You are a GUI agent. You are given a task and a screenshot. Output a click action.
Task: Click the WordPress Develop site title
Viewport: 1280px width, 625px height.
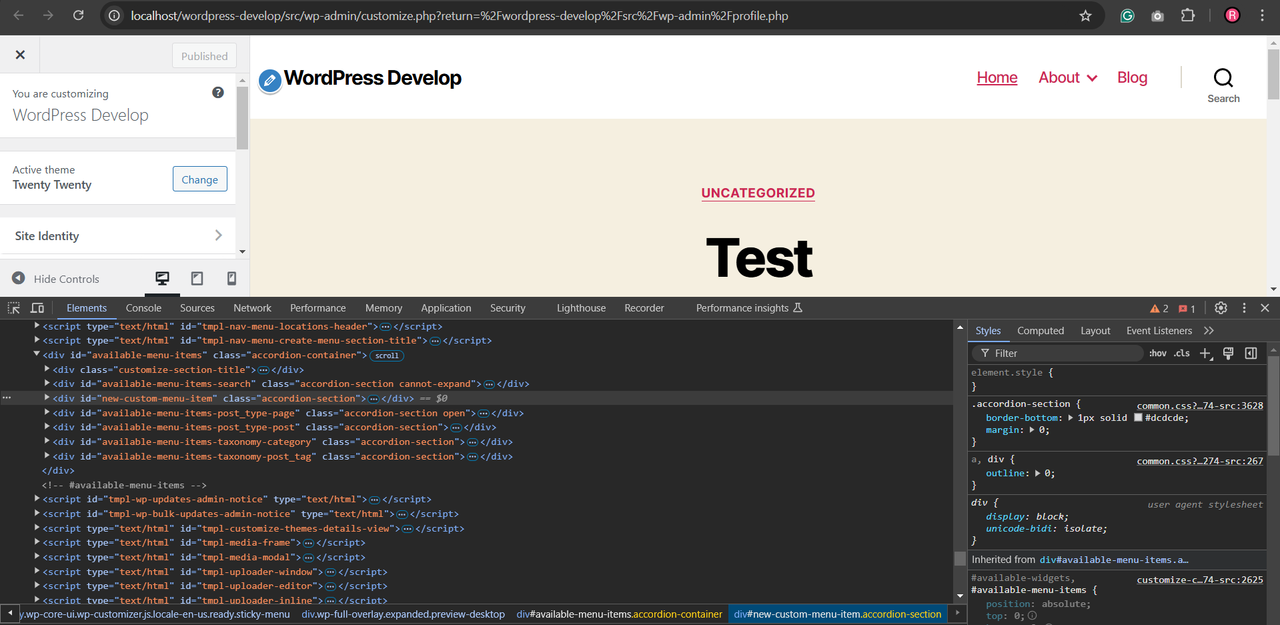click(x=373, y=78)
